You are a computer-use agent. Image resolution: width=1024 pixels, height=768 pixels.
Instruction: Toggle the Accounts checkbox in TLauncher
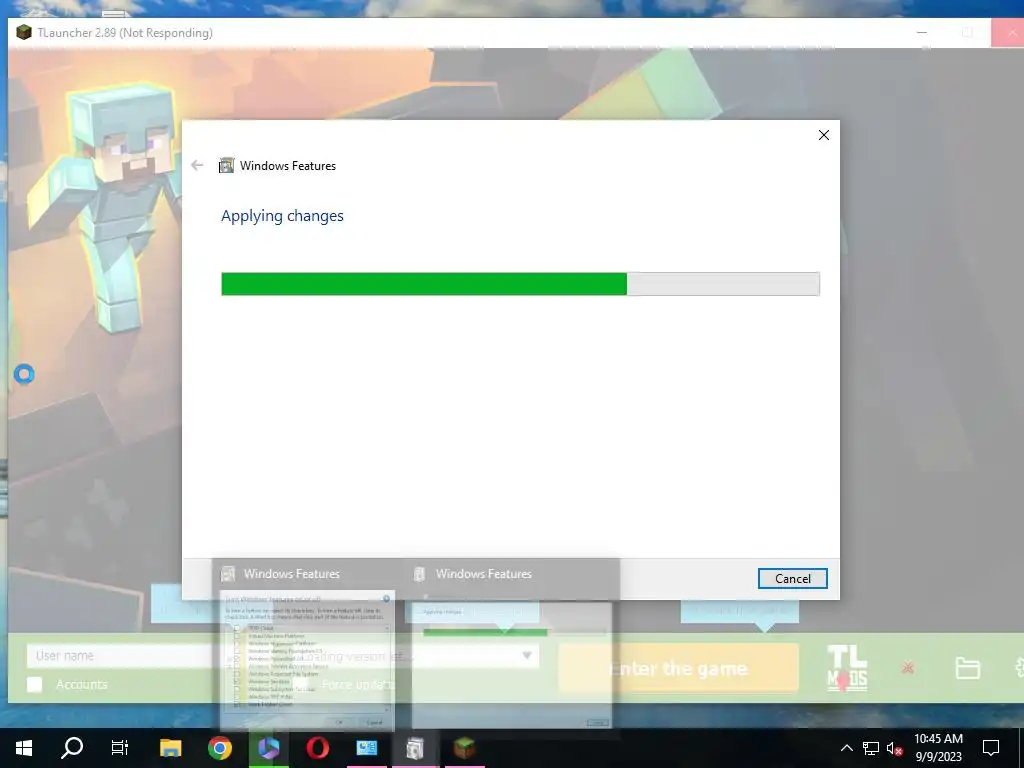[35, 684]
